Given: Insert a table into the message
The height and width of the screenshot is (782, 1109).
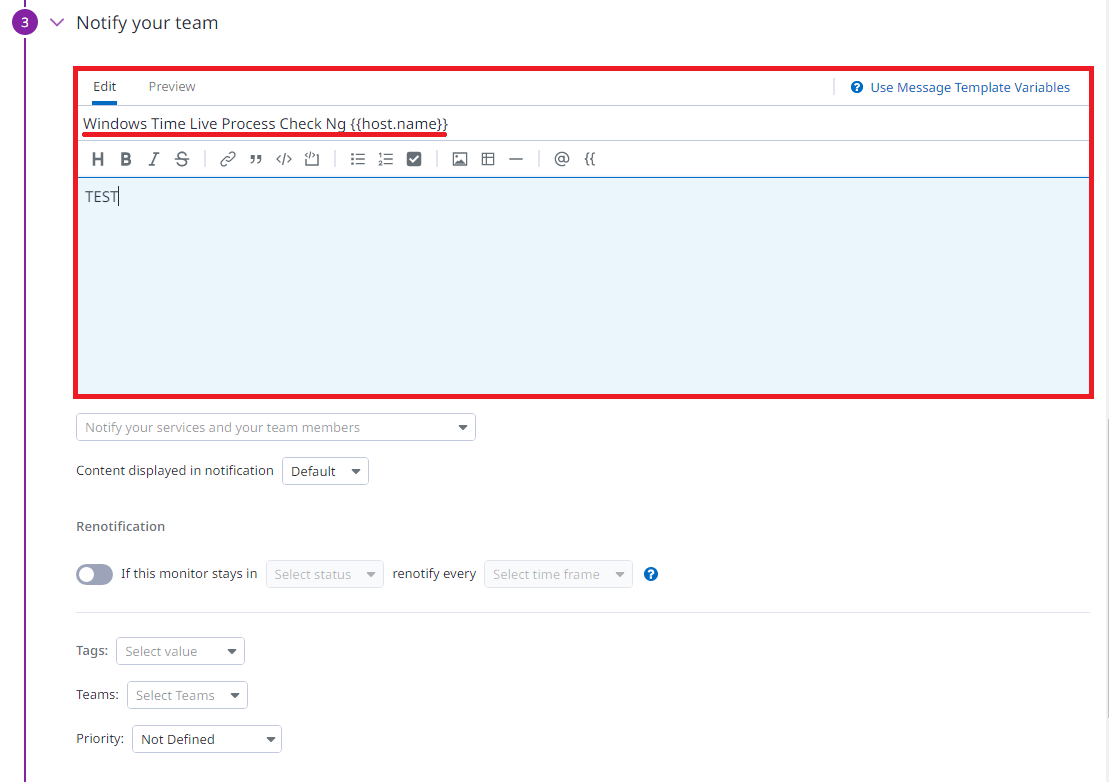Looking at the screenshot, I should [x=488, y=159].
